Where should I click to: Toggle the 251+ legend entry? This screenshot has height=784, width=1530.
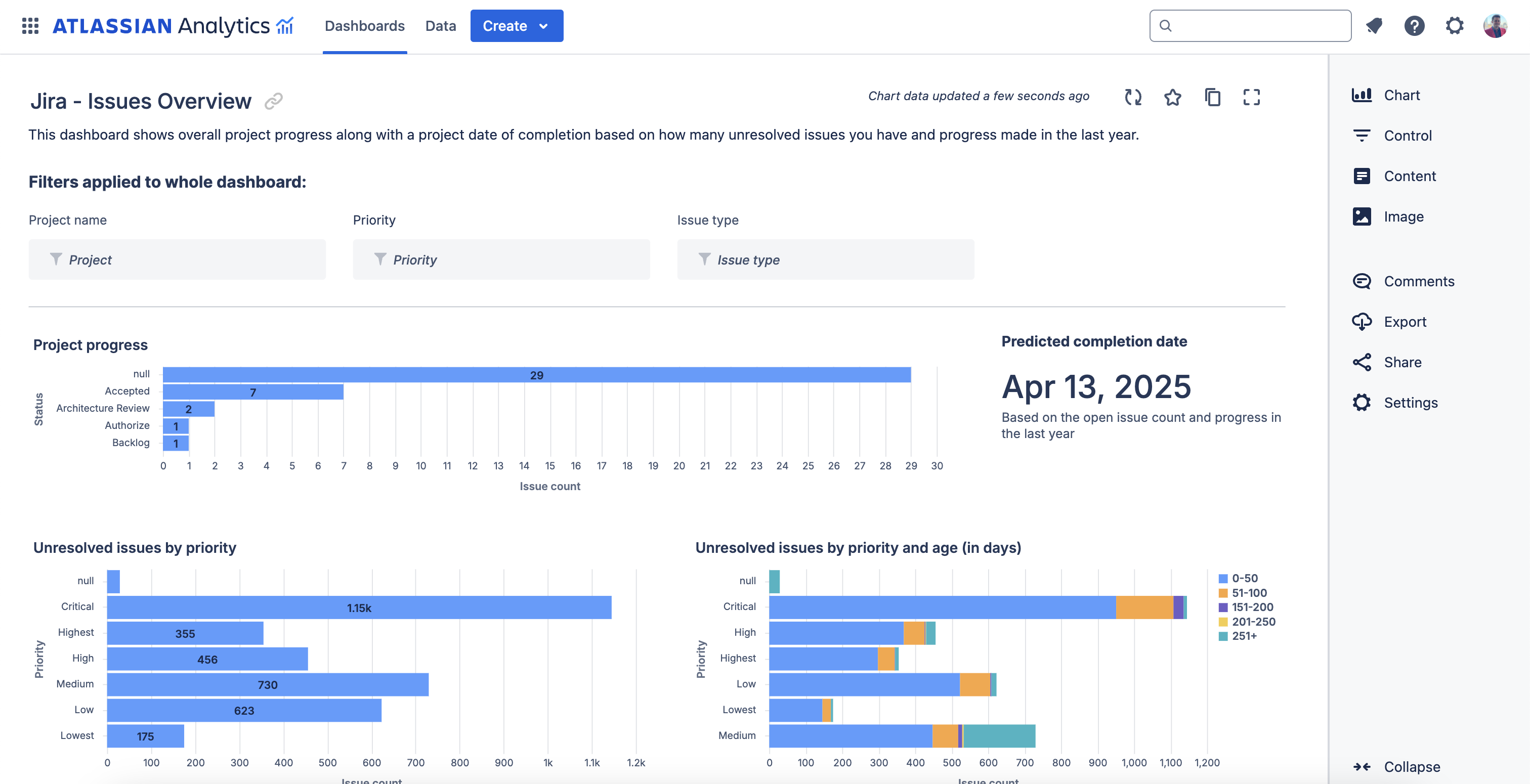[x=1237, y=635]
